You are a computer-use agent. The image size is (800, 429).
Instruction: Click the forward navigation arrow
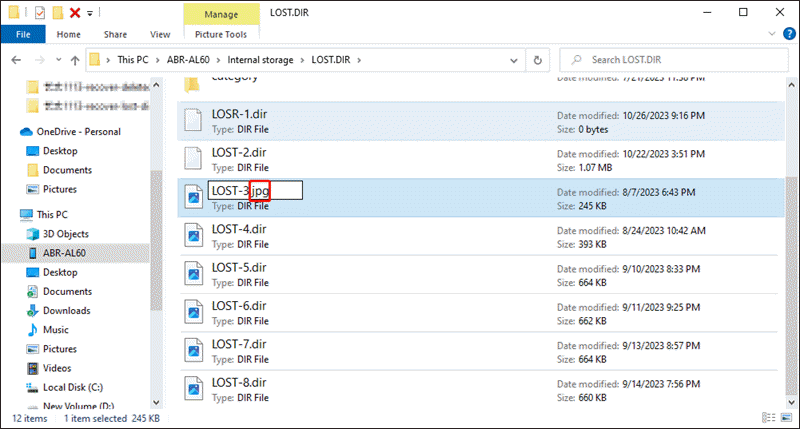(x=39, y=60)
